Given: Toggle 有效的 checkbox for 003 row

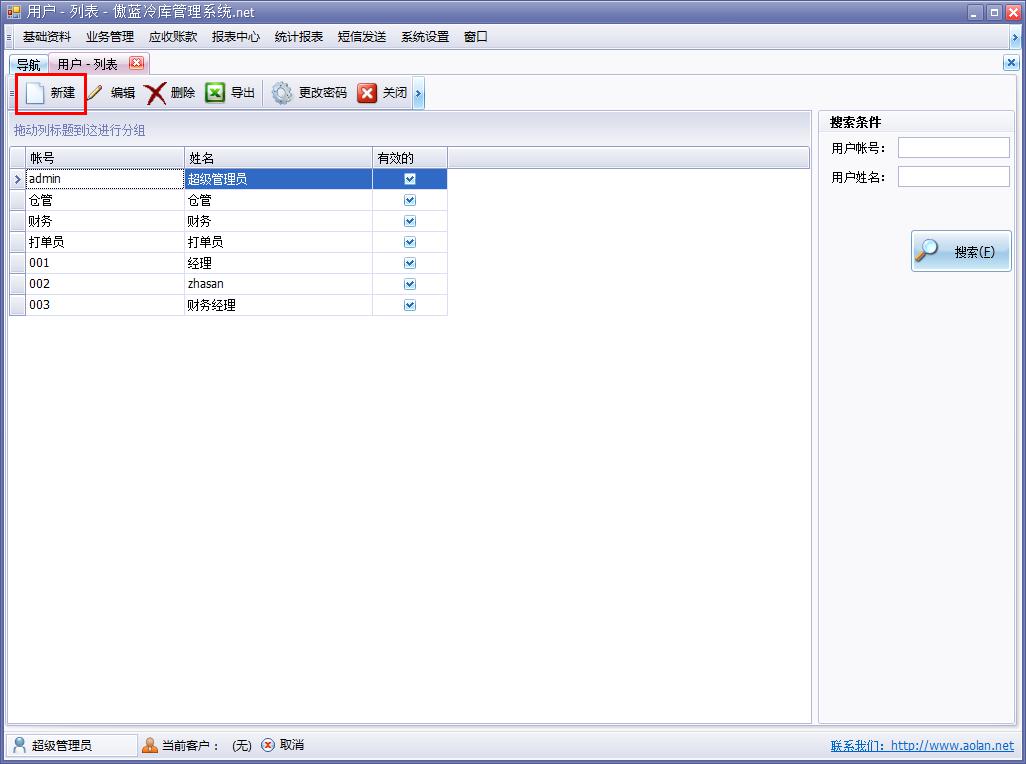Looking at the screenshot, I should [409, 305].
